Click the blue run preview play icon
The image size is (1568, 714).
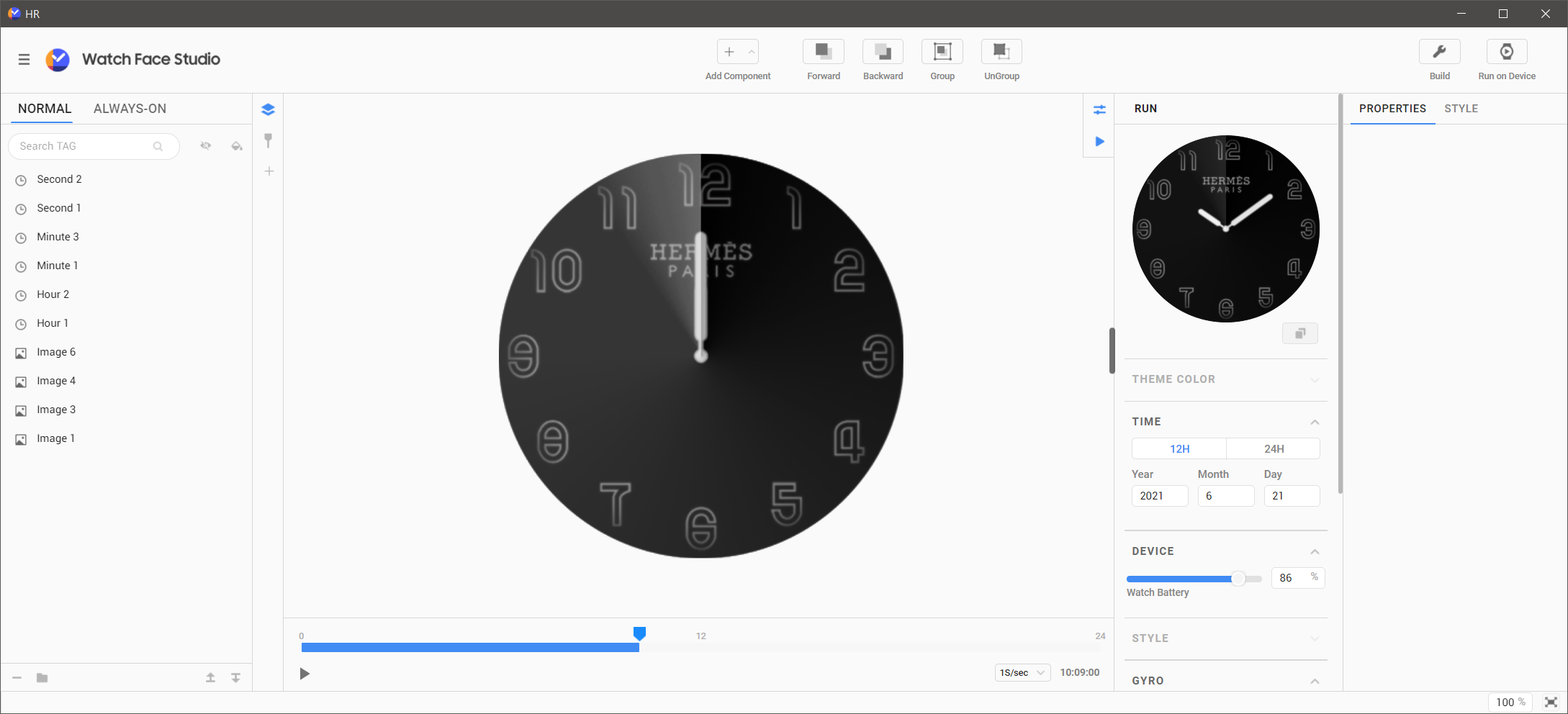pos(1099,141)
